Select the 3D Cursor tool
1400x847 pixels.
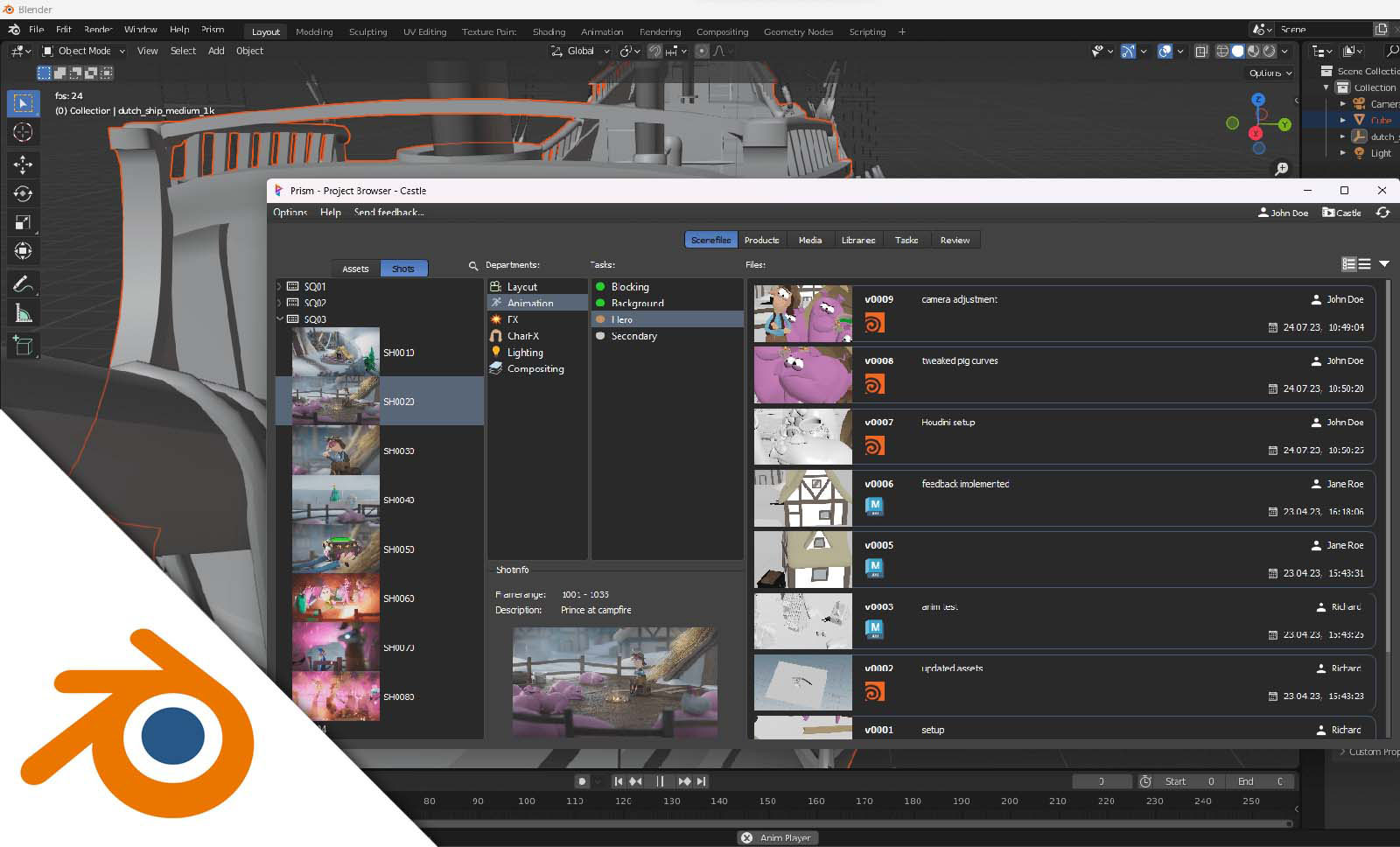23,132
